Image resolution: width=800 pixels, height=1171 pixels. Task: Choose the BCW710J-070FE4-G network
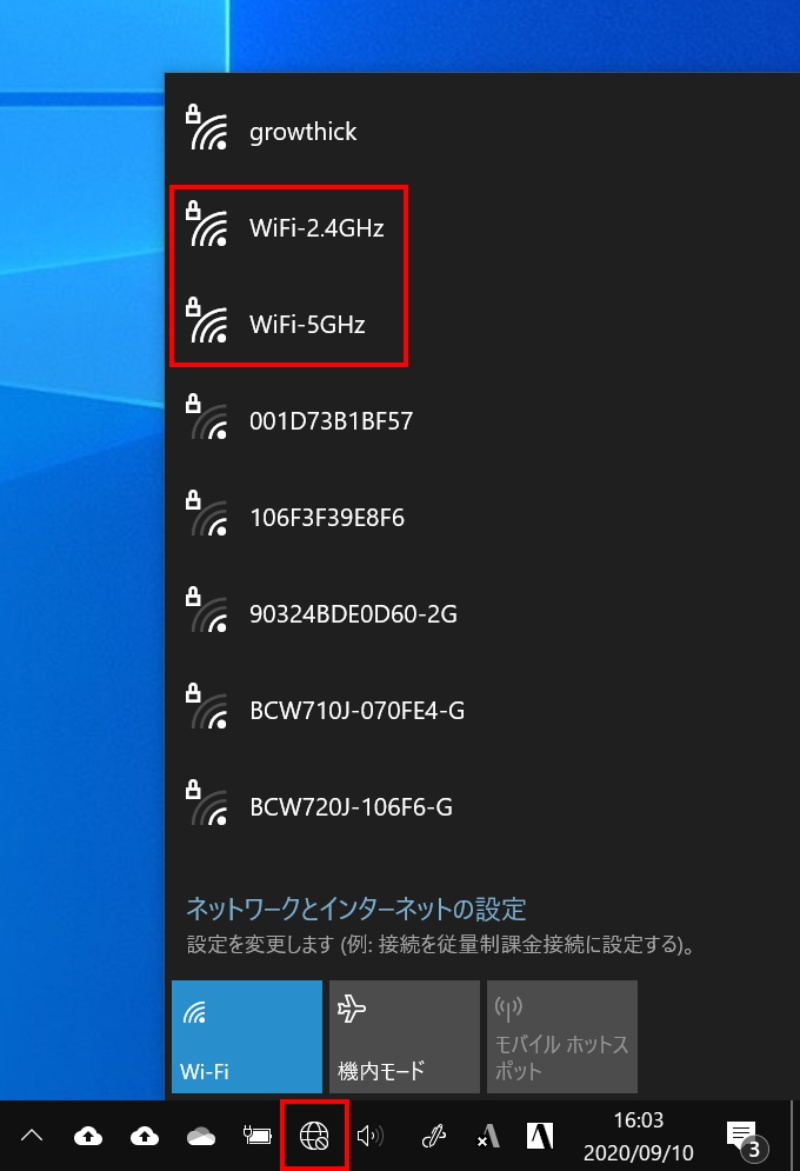click(482, 710)
